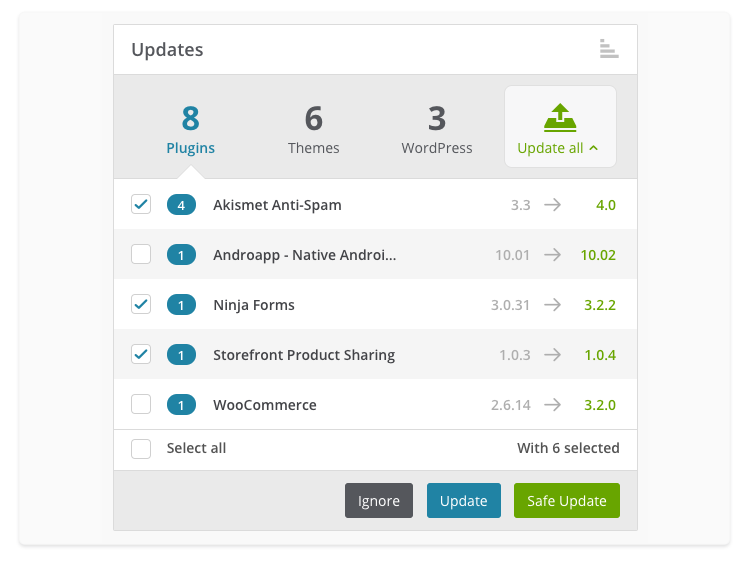Click the arrow icon in the WooCommerce row

tap(552, 405)
